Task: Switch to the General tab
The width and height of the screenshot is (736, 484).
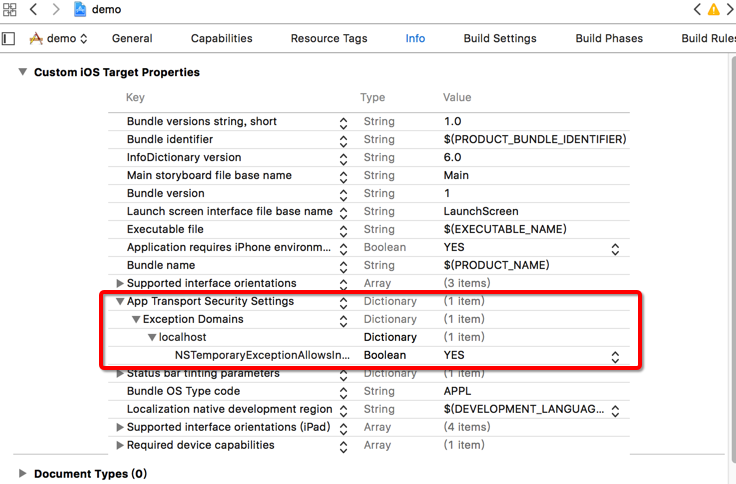Action: click(x=132, y=39)
